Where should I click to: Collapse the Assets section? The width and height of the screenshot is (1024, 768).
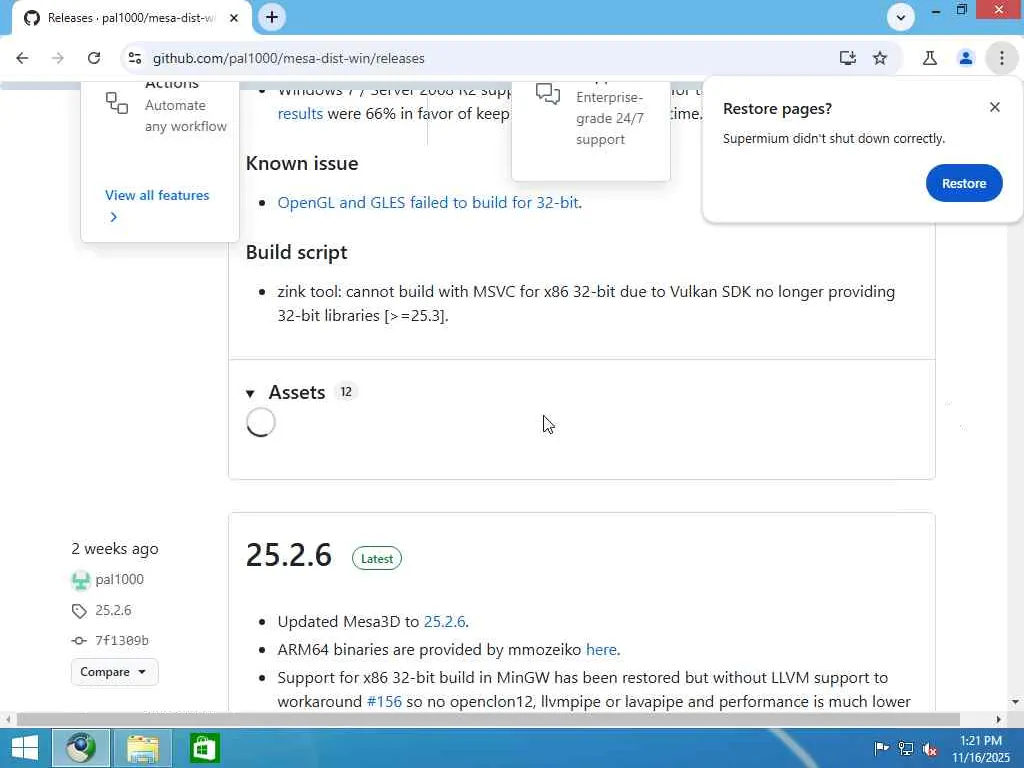[x=250, y=393]
